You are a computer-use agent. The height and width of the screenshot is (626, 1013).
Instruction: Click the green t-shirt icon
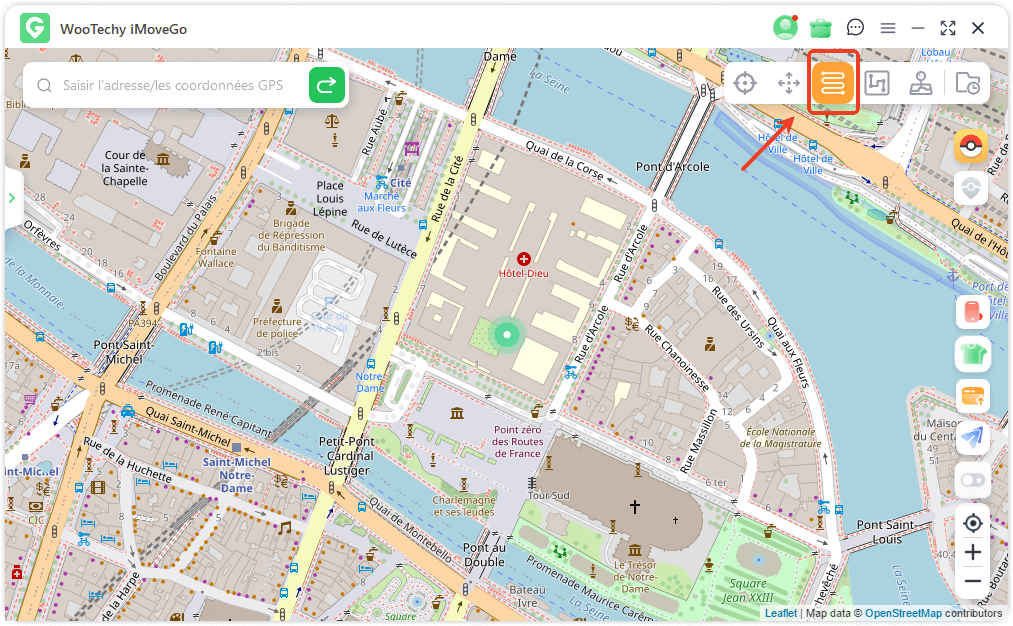pos(972,353)
